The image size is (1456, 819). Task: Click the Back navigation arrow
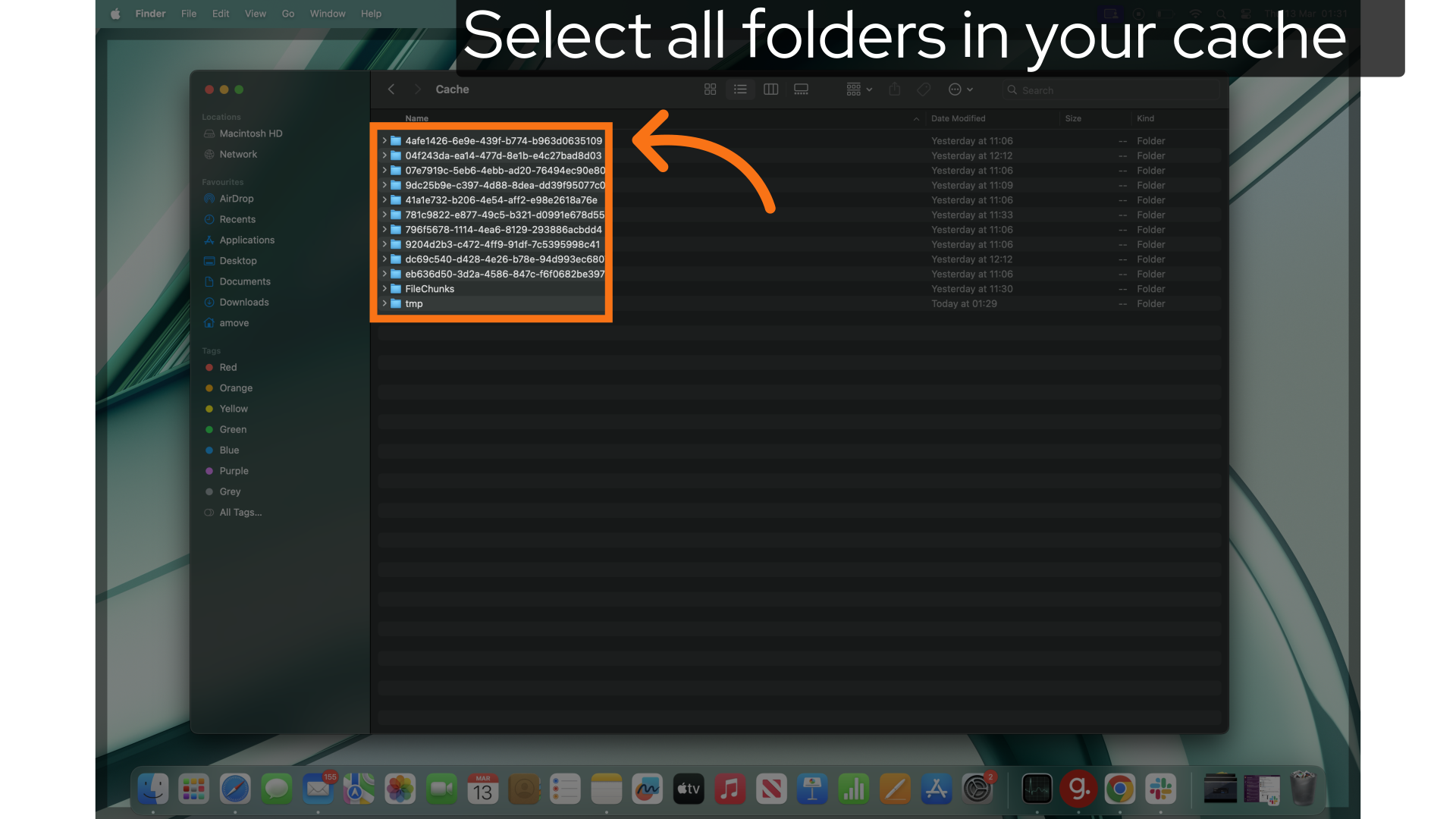tap(391, 89)
